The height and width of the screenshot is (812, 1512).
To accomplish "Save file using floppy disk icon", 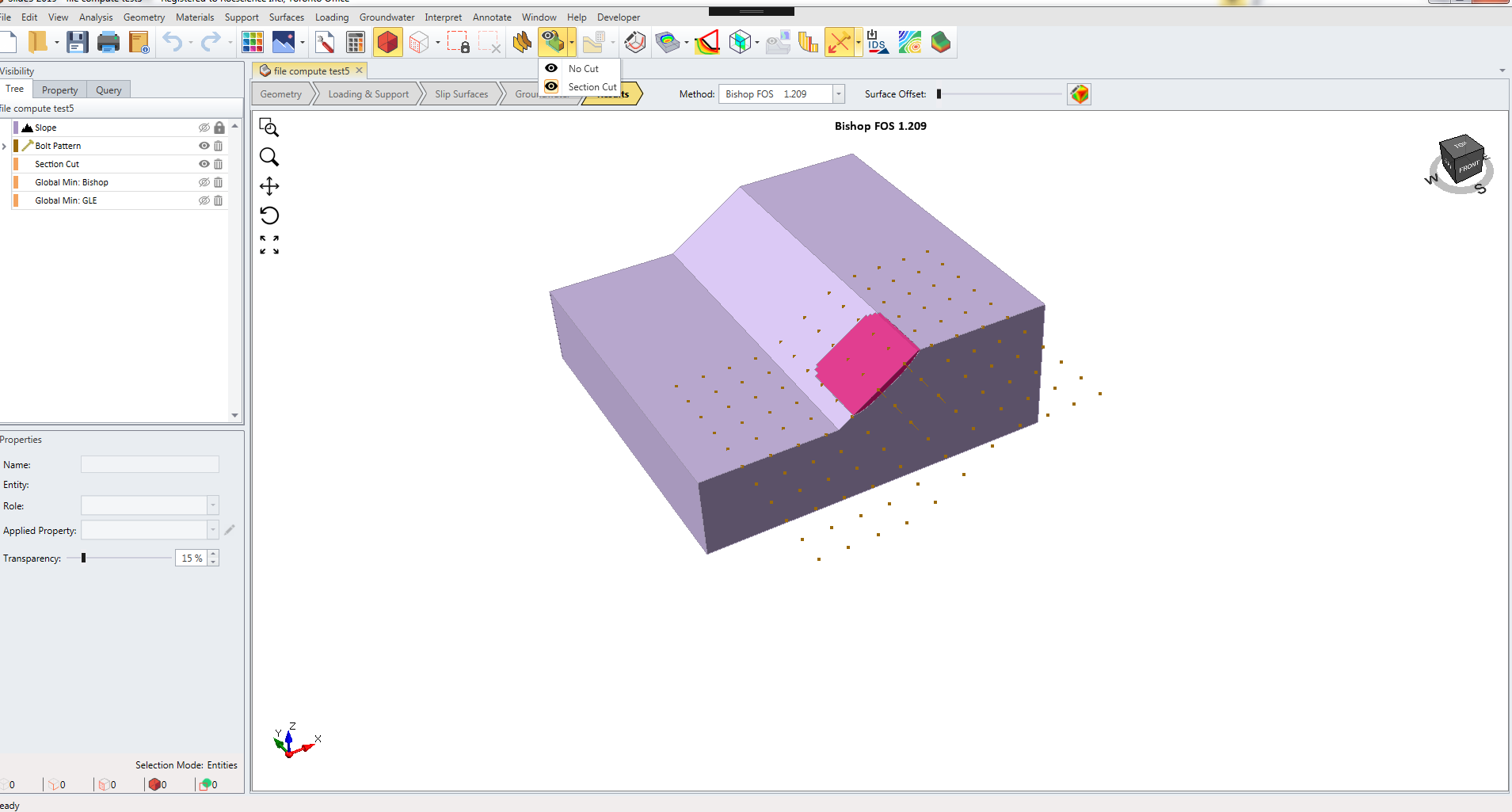I will click(77, 42).
